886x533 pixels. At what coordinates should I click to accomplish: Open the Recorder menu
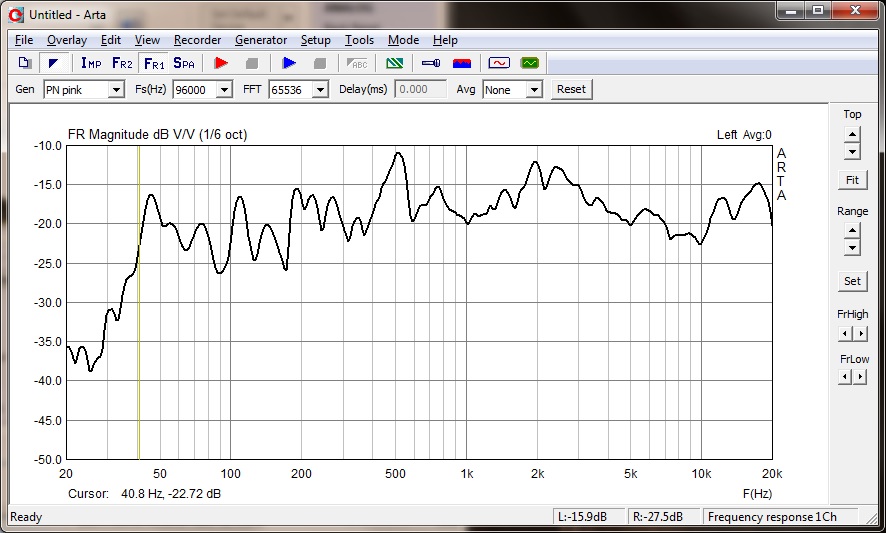[x=197, y=40]
